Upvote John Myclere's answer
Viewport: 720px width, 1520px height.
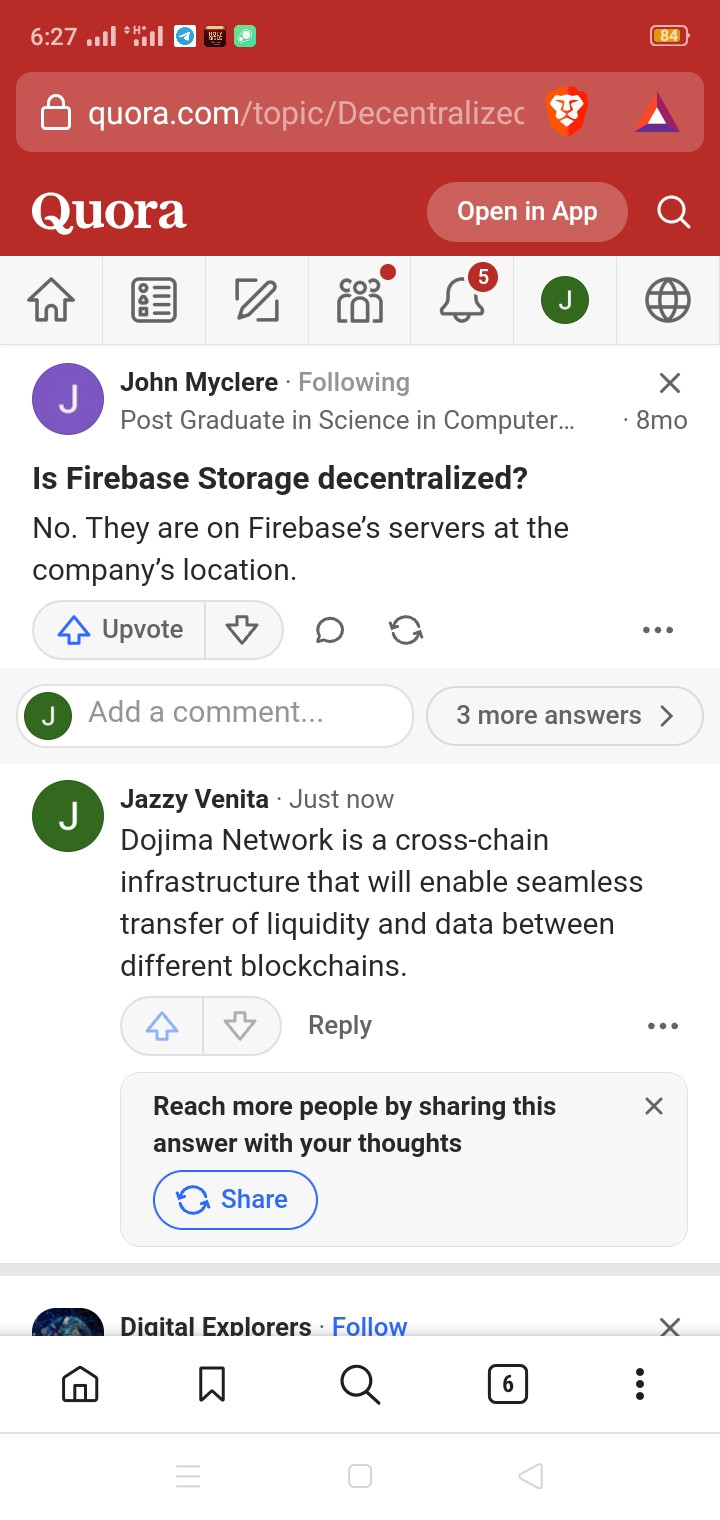(x=120, y=630)
